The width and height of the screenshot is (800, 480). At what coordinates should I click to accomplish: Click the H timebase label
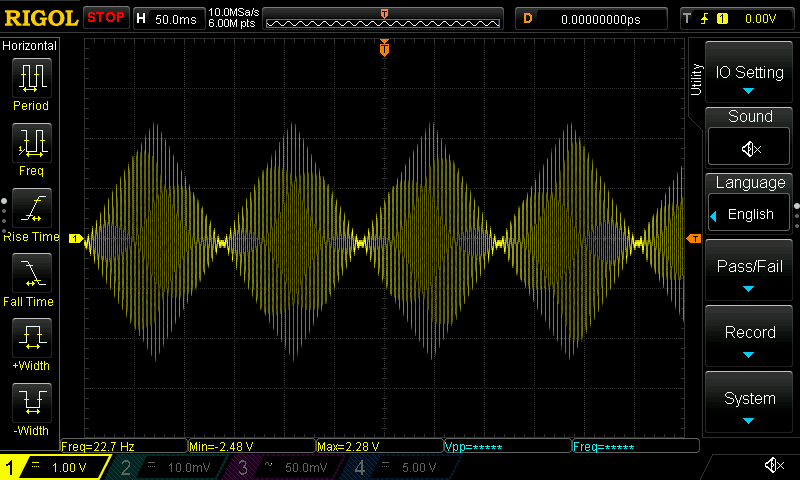pos(141,19)
